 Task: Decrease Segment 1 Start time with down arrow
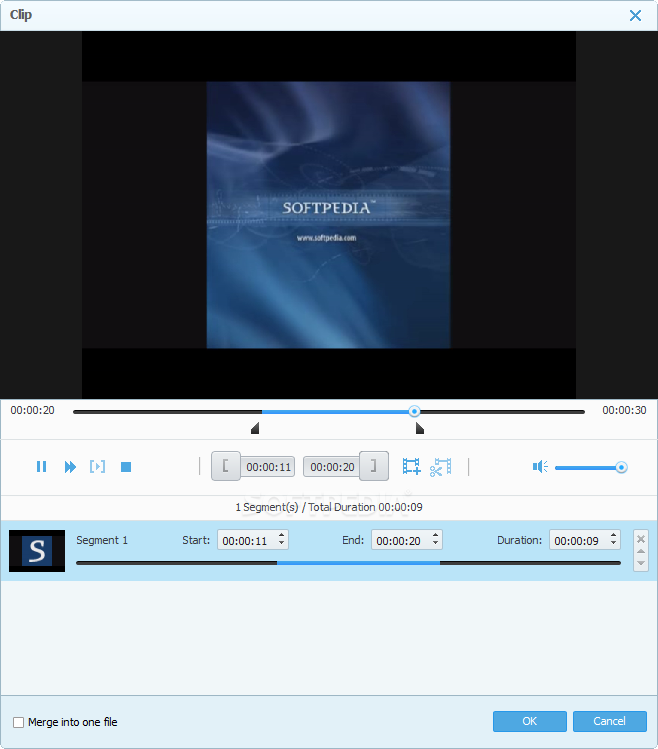[281, 545]
